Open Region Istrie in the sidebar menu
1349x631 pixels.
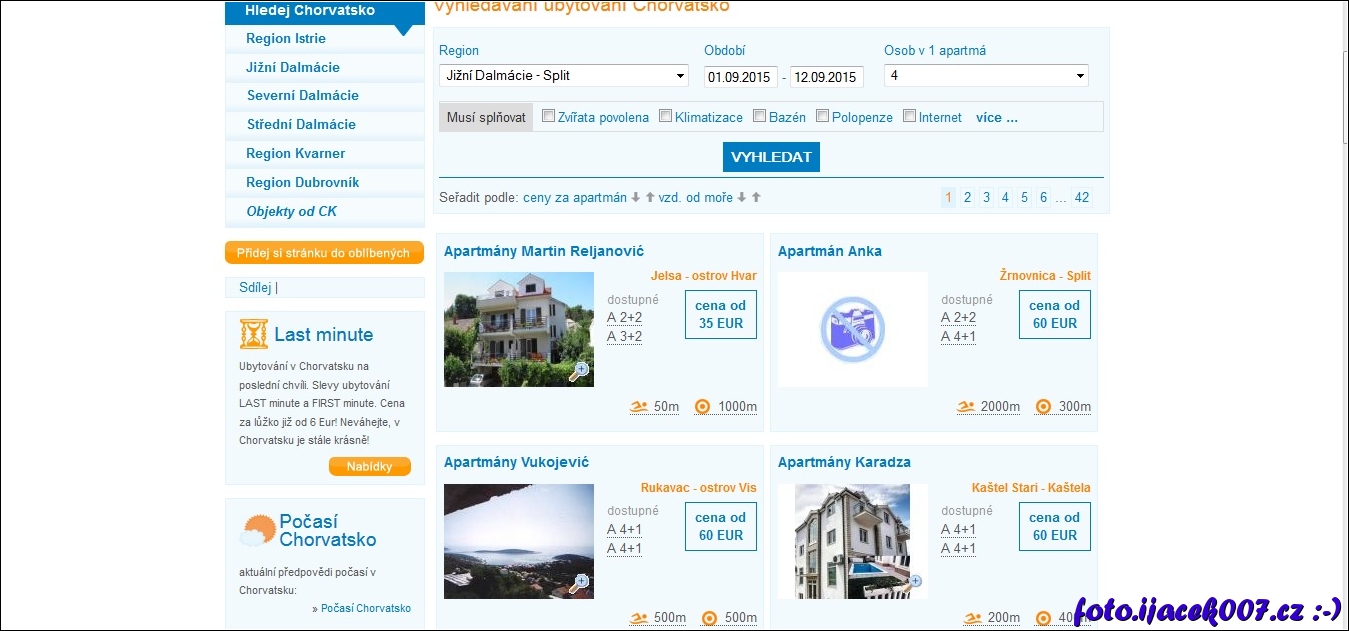coord(286,39)
